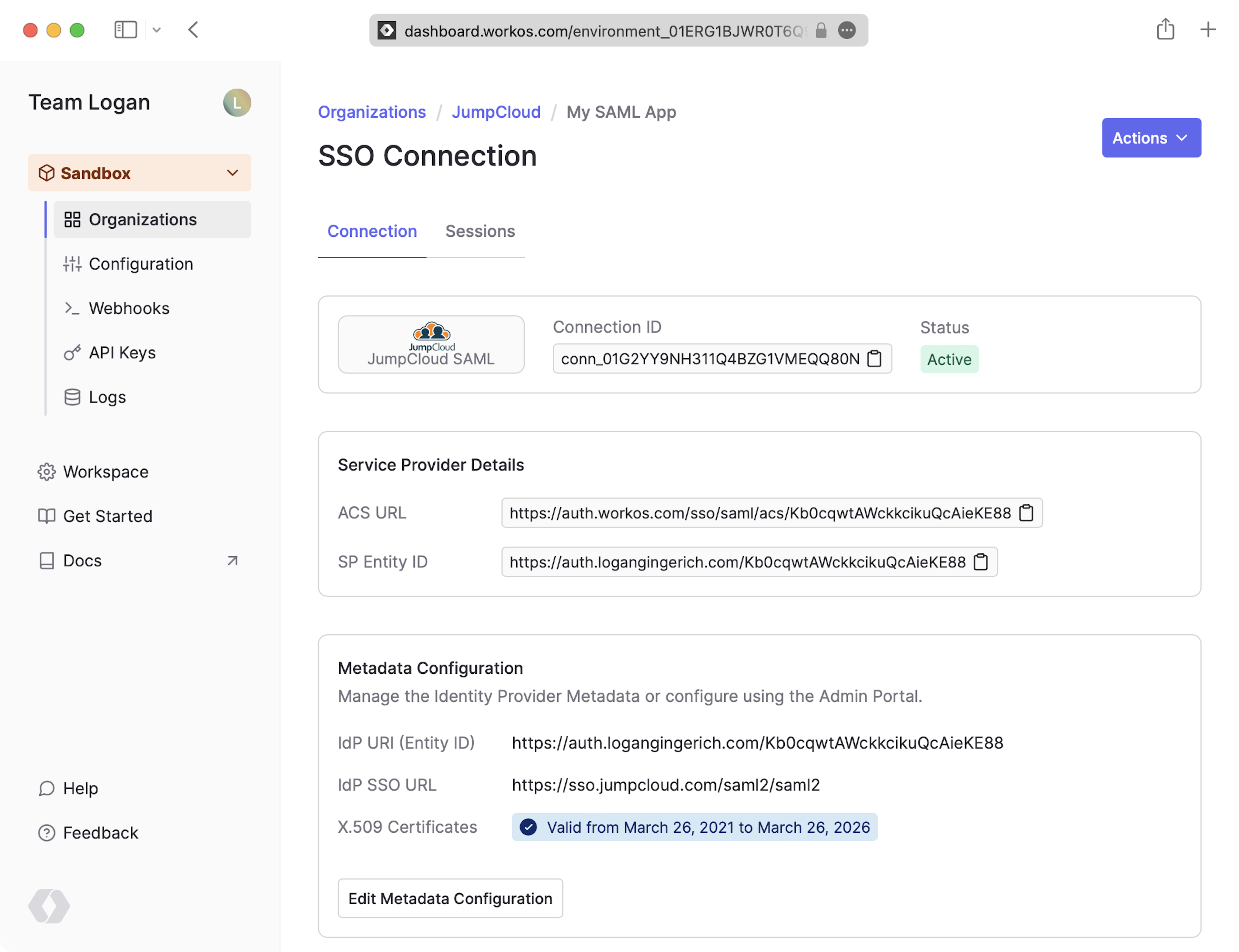Screen dimensions: 1239x952
Task: Copy the Connection ID to clipboard
Action: pos(874,359)
